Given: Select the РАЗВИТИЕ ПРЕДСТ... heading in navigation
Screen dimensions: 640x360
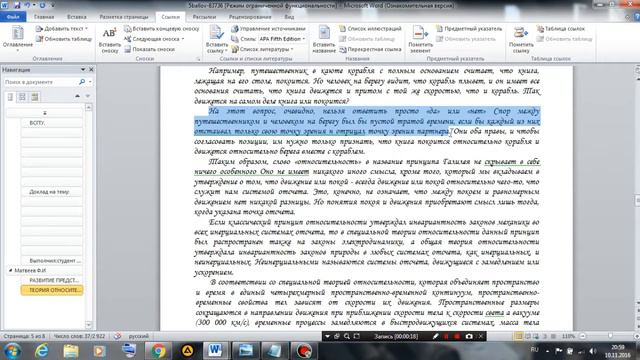Looking at the screenshot, I should point(52,280).
